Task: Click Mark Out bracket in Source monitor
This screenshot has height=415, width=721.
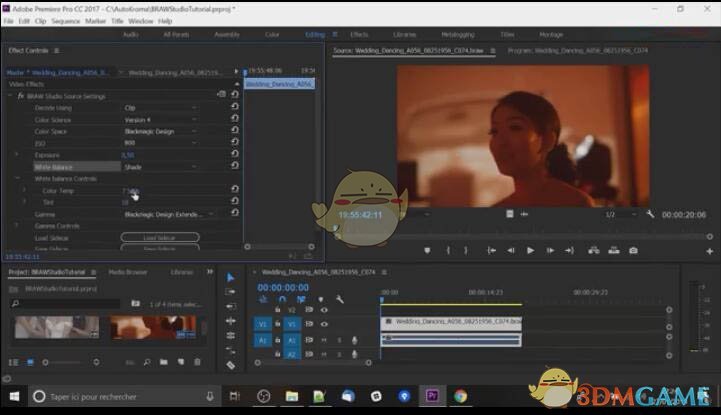Action: pos(465,250)
